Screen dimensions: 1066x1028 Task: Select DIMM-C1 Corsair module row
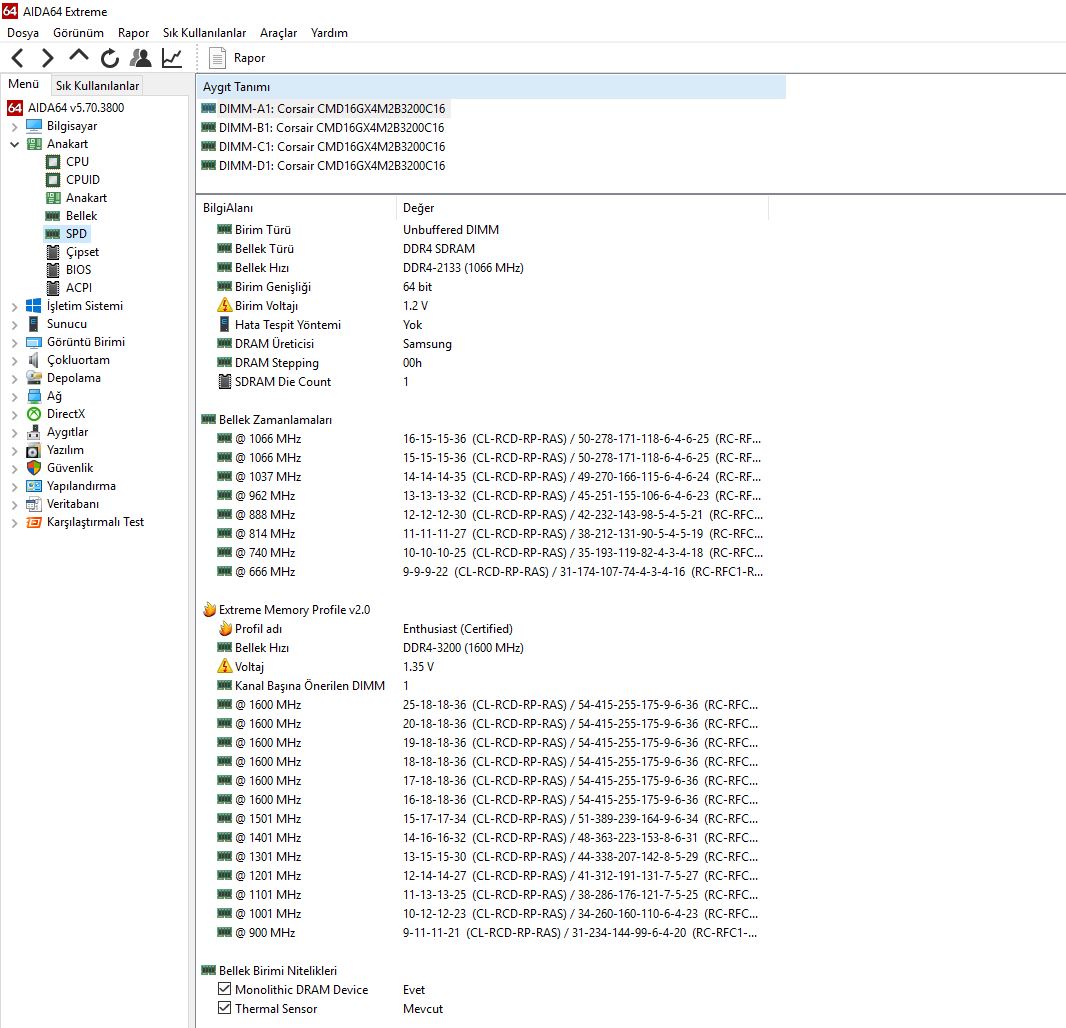323,147
